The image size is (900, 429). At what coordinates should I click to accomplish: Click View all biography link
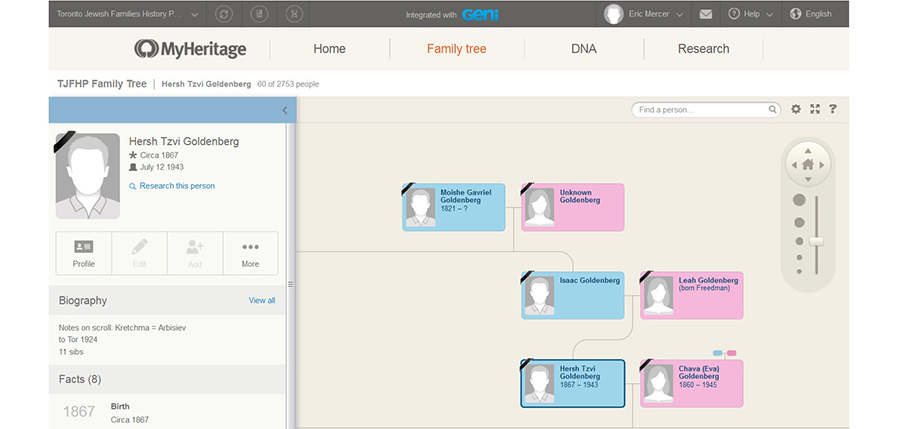(262, 300)
